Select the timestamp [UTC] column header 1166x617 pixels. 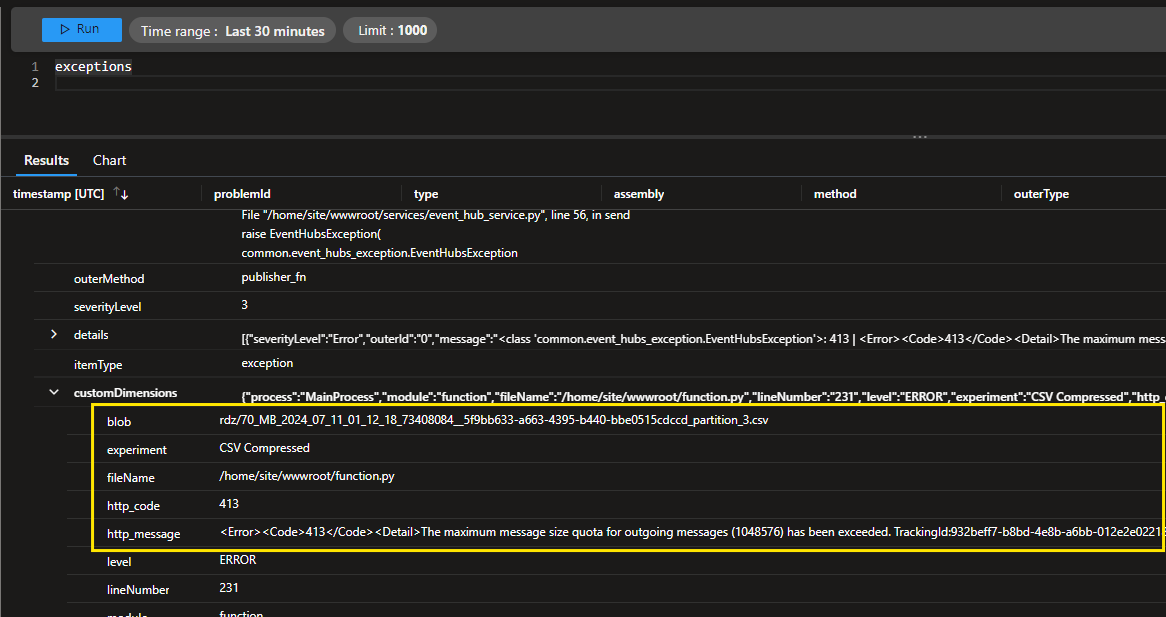[59, 193]
